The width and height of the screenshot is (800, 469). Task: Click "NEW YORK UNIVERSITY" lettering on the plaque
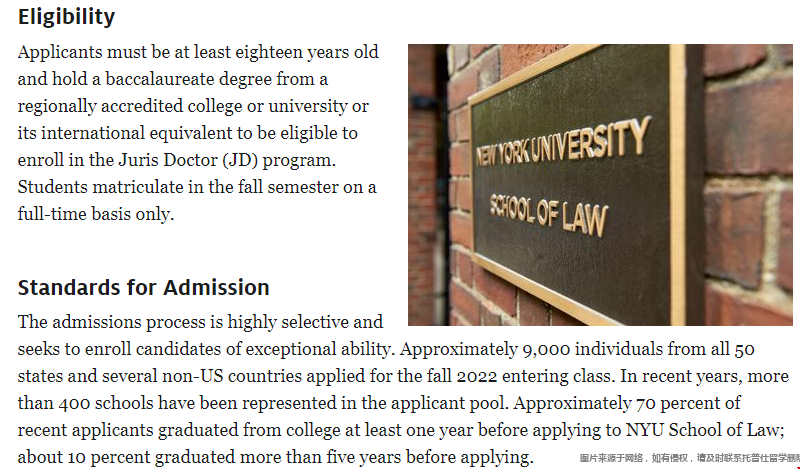[x=563, y=142]
